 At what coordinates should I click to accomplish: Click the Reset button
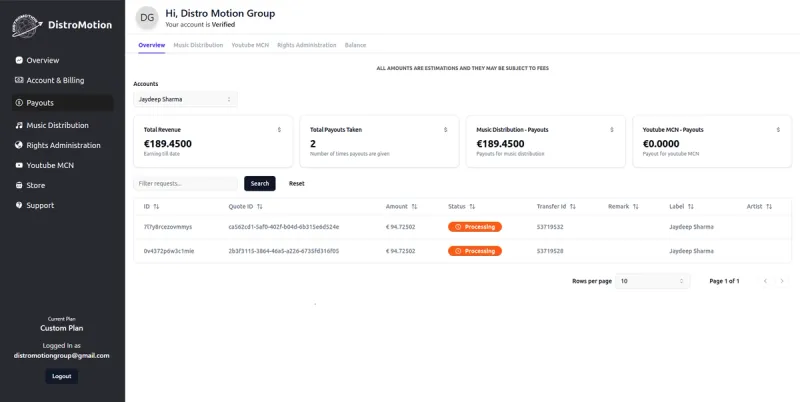[x=296, y=184]
